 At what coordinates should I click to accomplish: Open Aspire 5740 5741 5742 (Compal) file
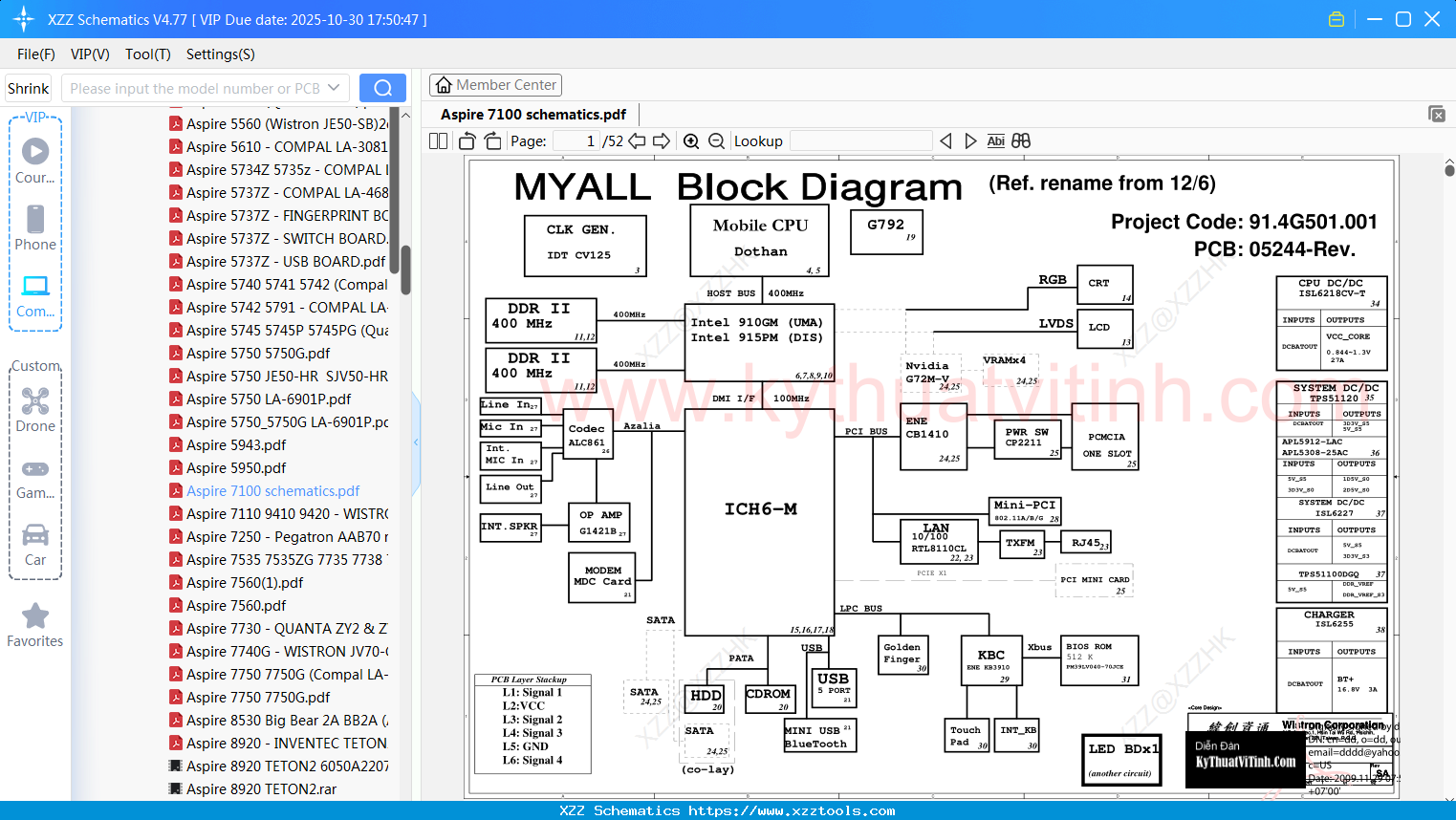[x=287, y=284]
